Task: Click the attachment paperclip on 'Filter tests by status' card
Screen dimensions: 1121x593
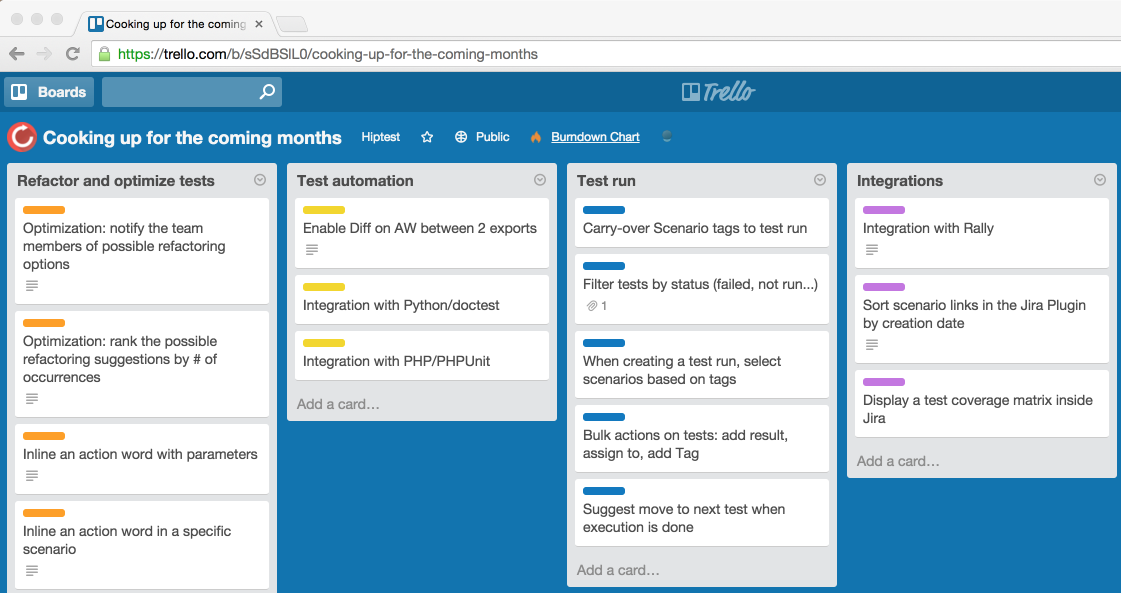Action: coord(592,305)
